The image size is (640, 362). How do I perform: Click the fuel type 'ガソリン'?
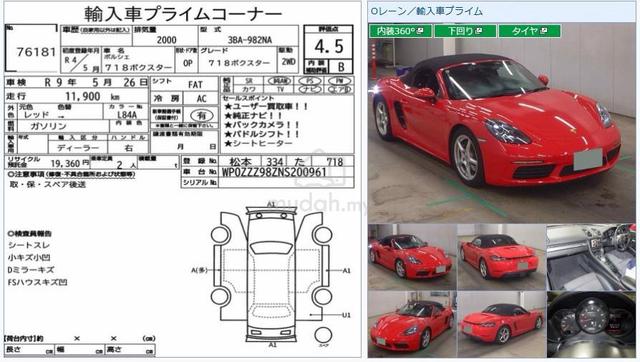[48, 126]
